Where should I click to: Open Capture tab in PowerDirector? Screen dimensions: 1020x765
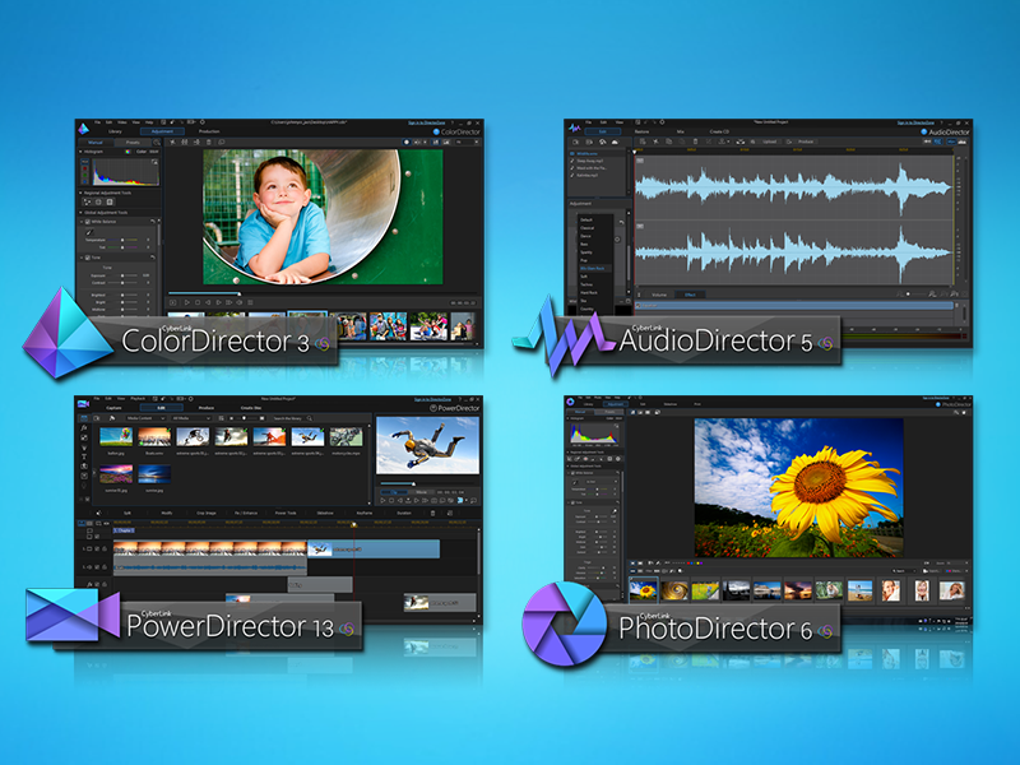click(114, 408)
